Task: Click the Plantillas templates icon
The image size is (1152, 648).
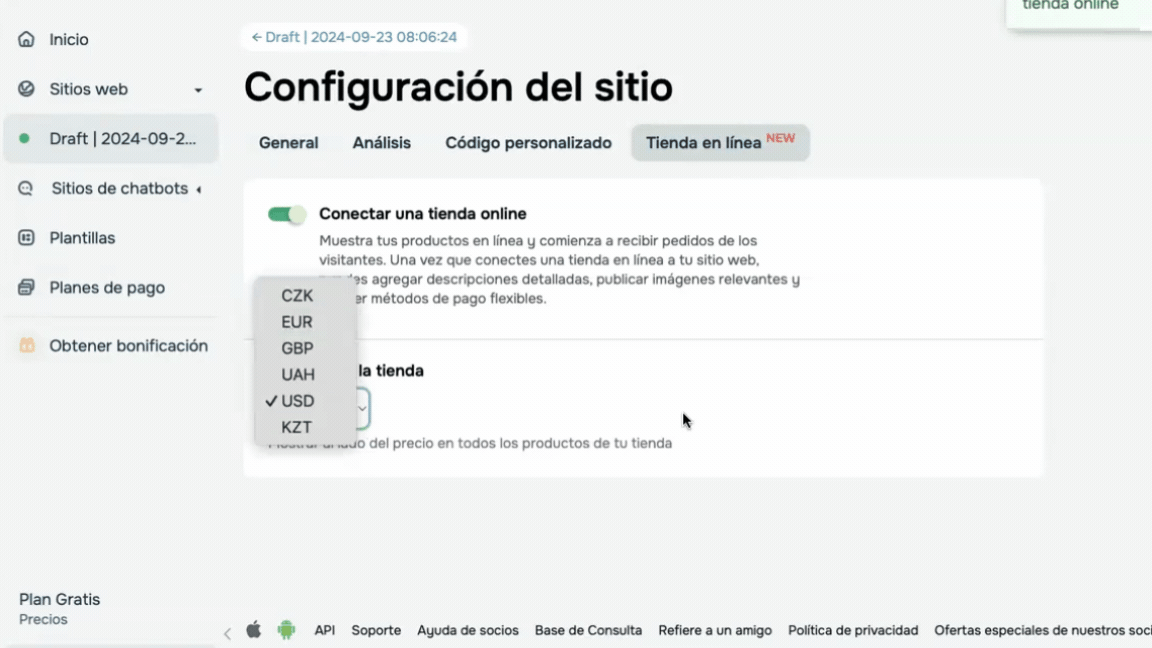Action: coord(26,238)
